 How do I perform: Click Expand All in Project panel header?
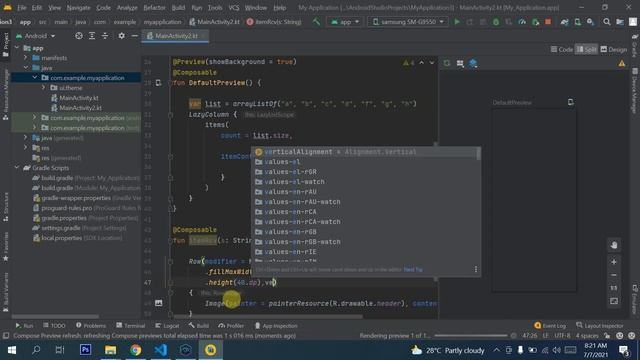click(x=92, y=36)
